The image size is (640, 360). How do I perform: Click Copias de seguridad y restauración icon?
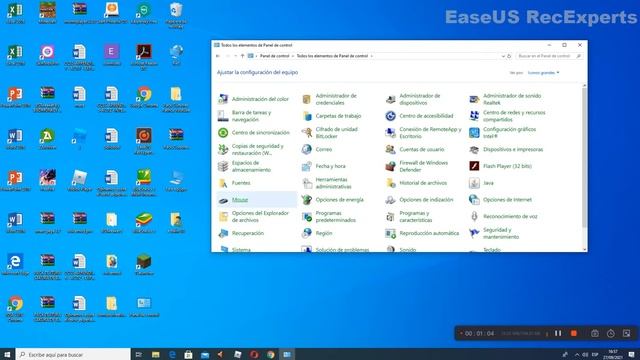223,149
